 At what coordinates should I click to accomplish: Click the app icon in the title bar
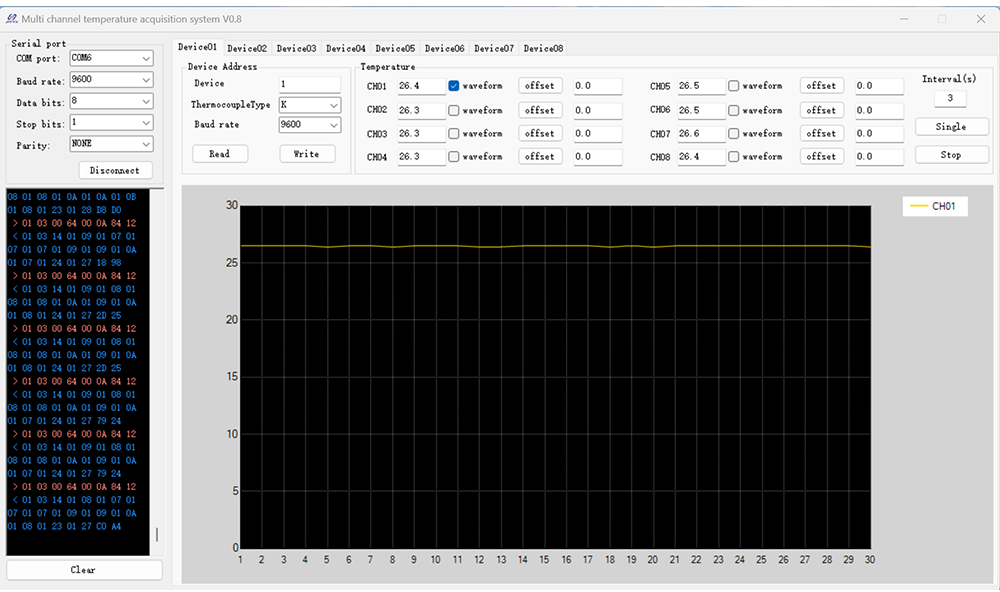(x=13, y=18)
